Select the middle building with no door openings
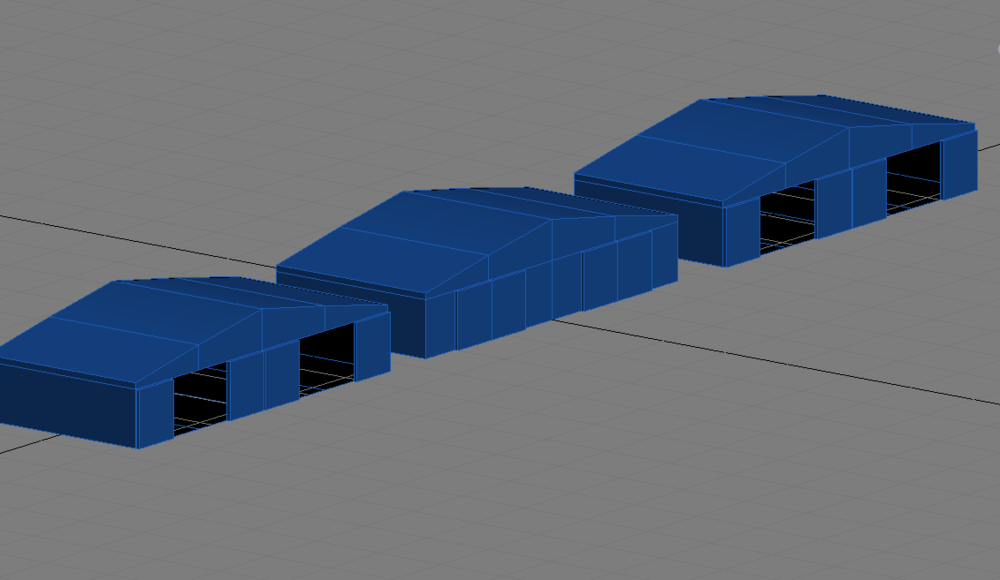Image resolution: width=1000 pixels, height=580 pixels. click(x=477, y=272)
